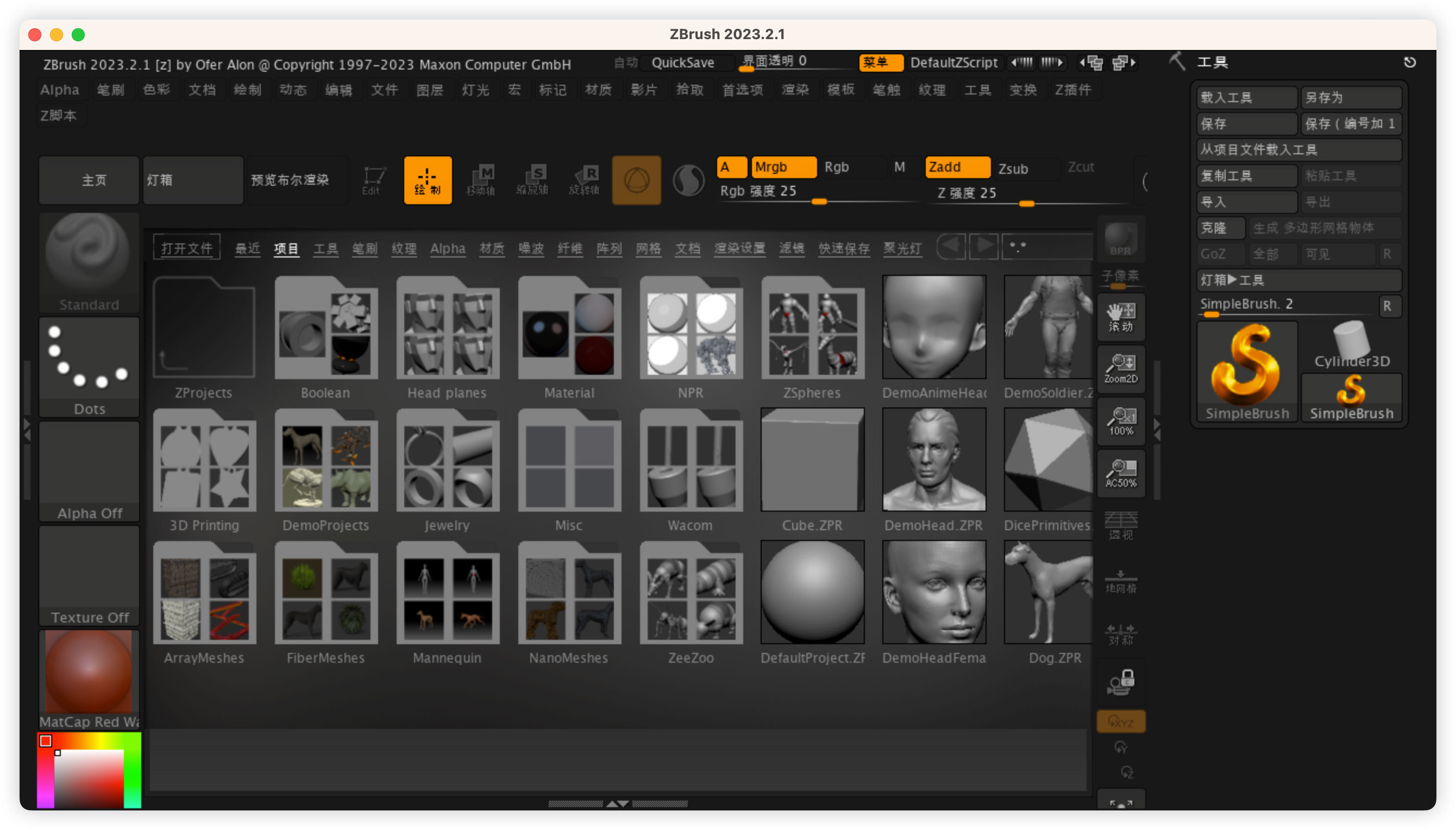Toggle the Mrgb mode
Viewport: 1456px width, 830px height.
783,167
